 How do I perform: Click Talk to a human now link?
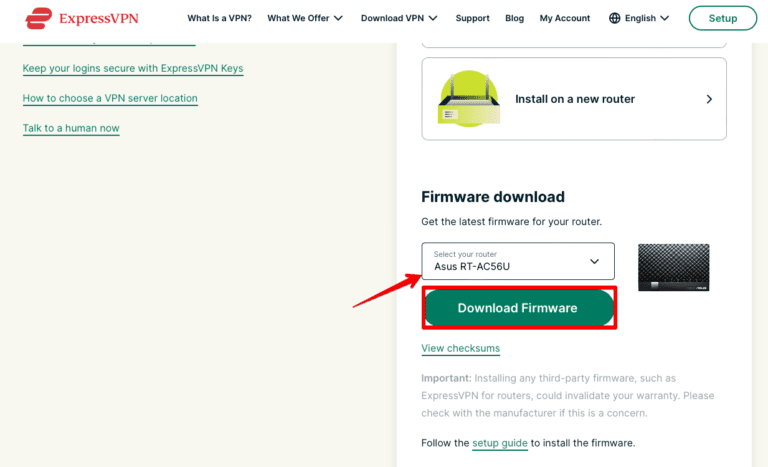click(71, 128)
